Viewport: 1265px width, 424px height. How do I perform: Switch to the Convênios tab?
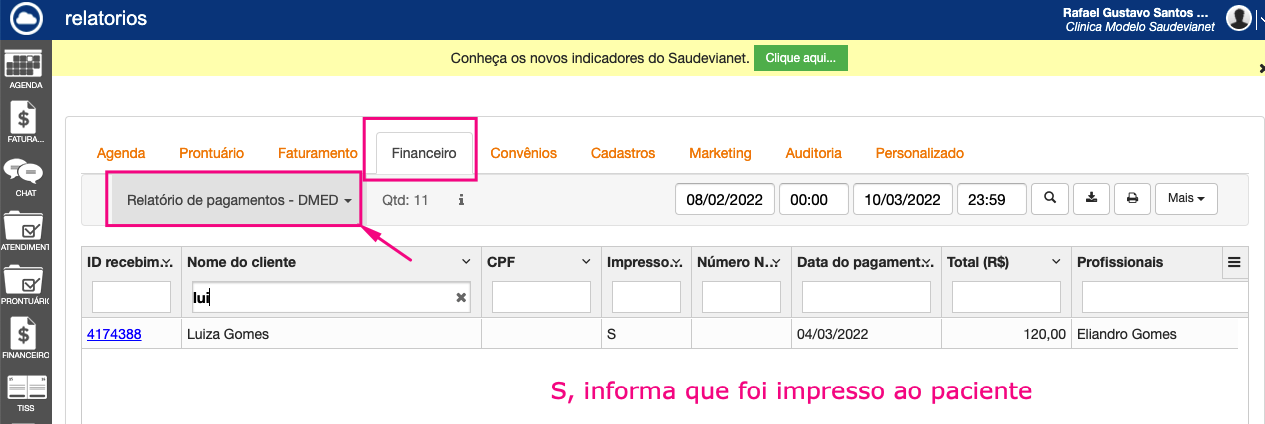coord(523,153)
